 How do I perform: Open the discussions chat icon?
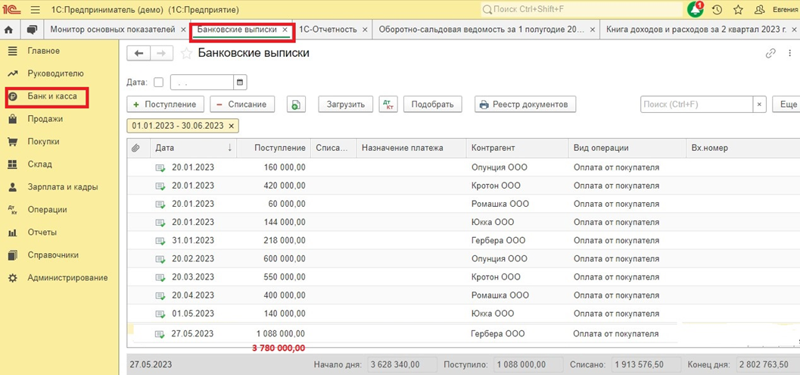coord(32,30)
